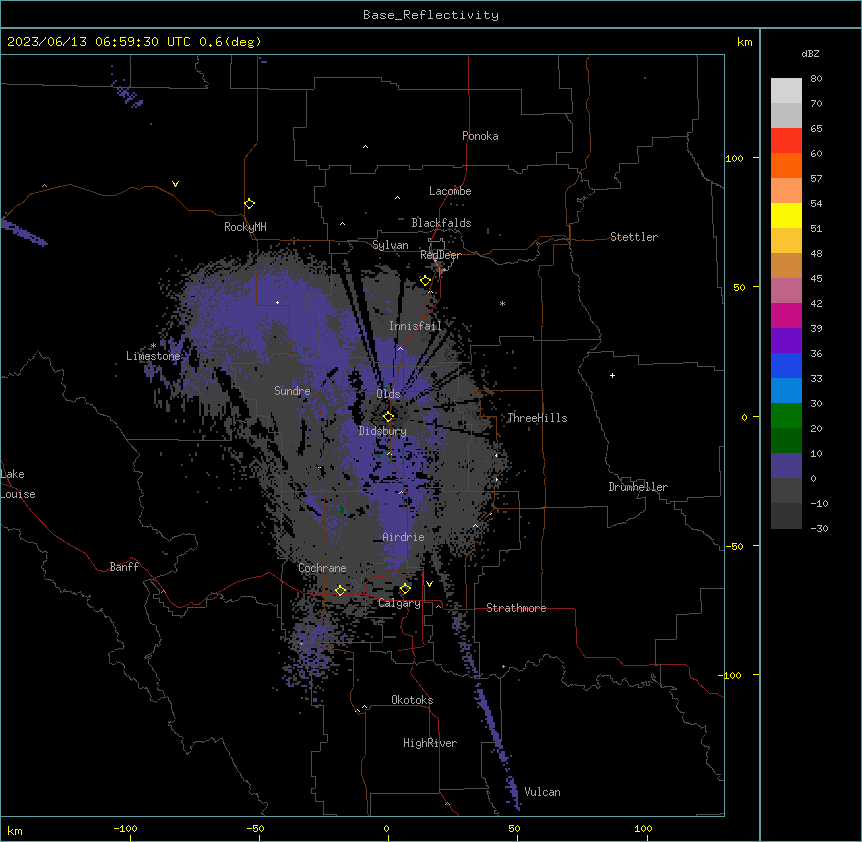Click the Lacombe city label
862x842 pixels.
pyautogui.click(x=450, y=191)
